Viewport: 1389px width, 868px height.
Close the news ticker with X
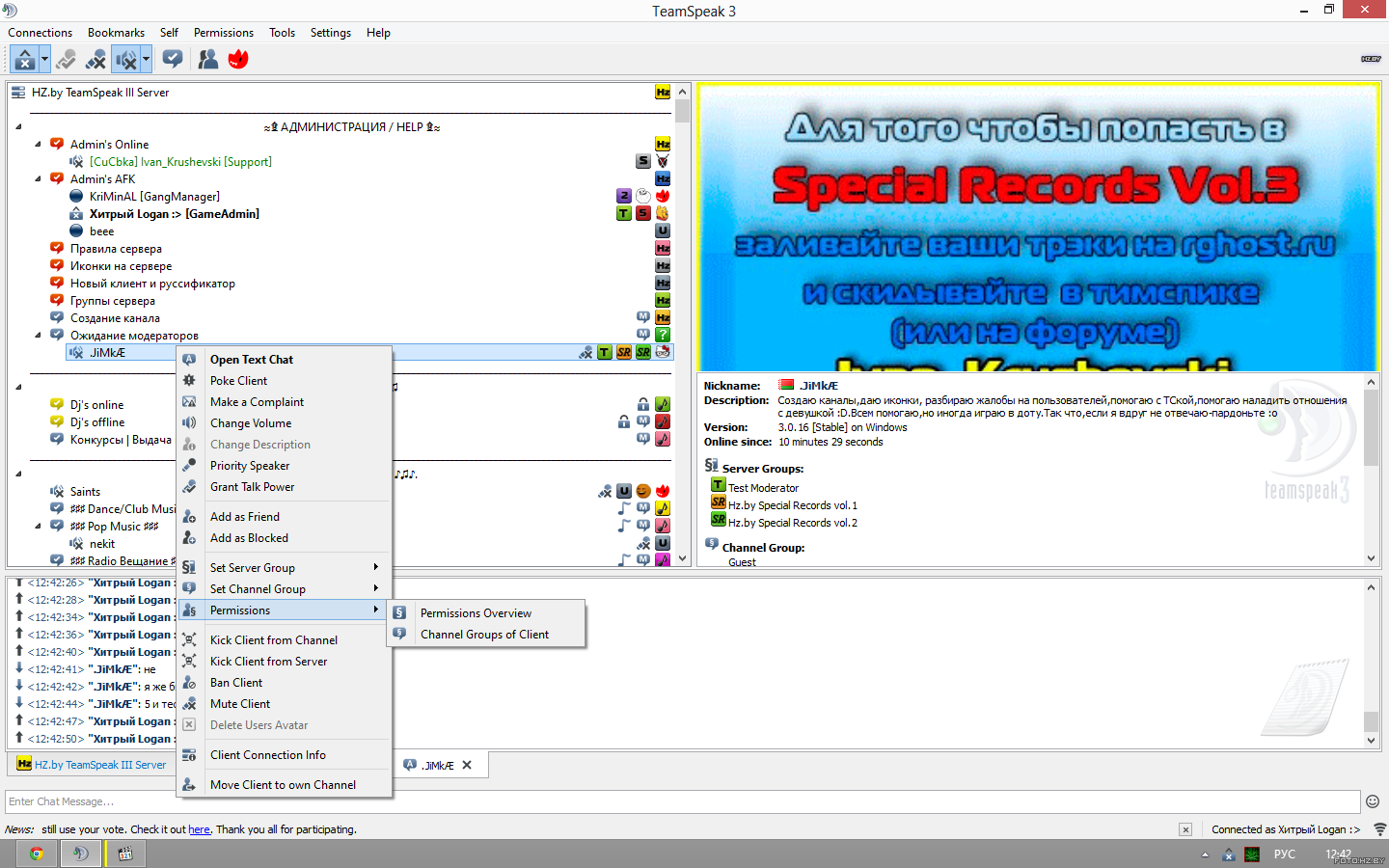(x=1185, y=829)
